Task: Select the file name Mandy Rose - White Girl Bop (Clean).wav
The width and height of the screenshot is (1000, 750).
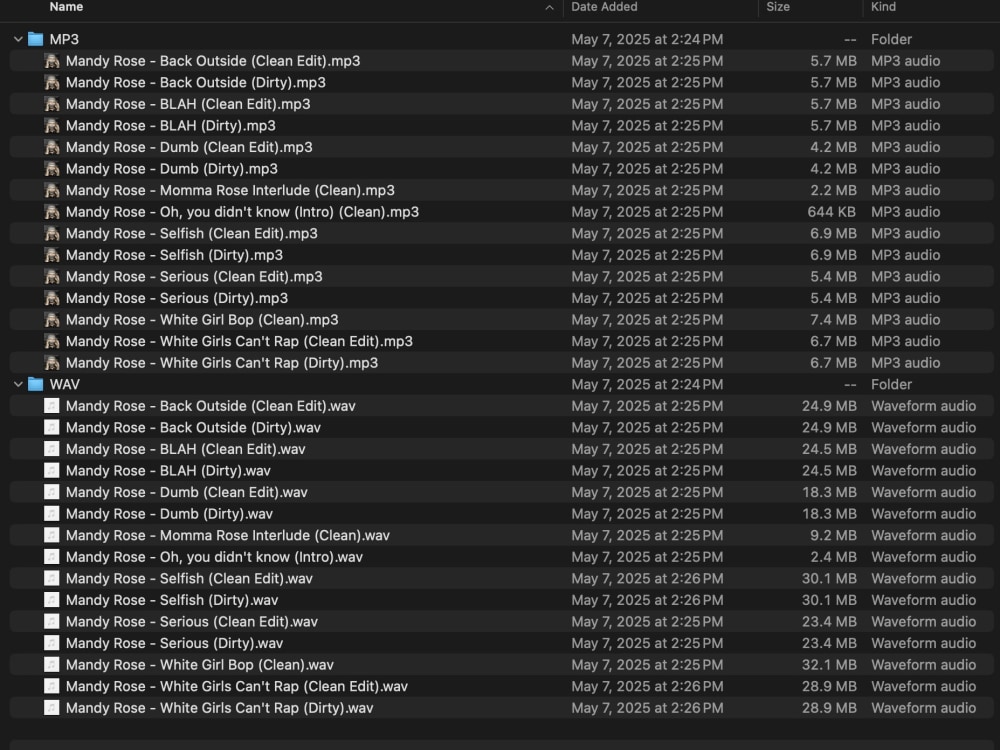Action: (x=200, y=665)
